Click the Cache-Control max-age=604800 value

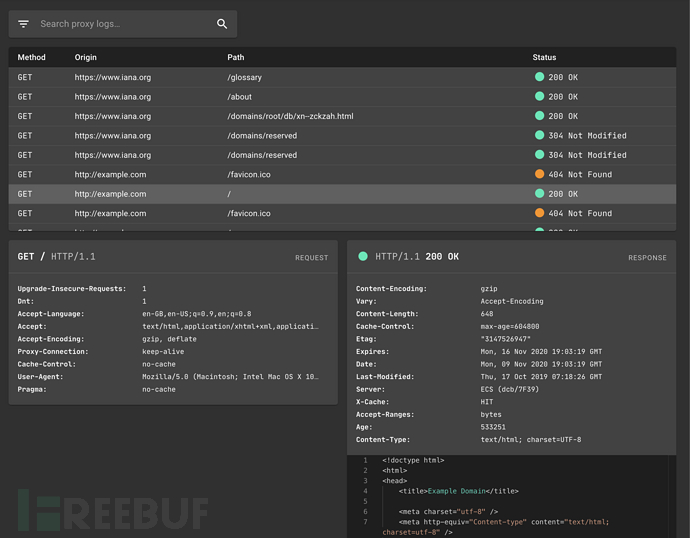[x=510, y=326]
